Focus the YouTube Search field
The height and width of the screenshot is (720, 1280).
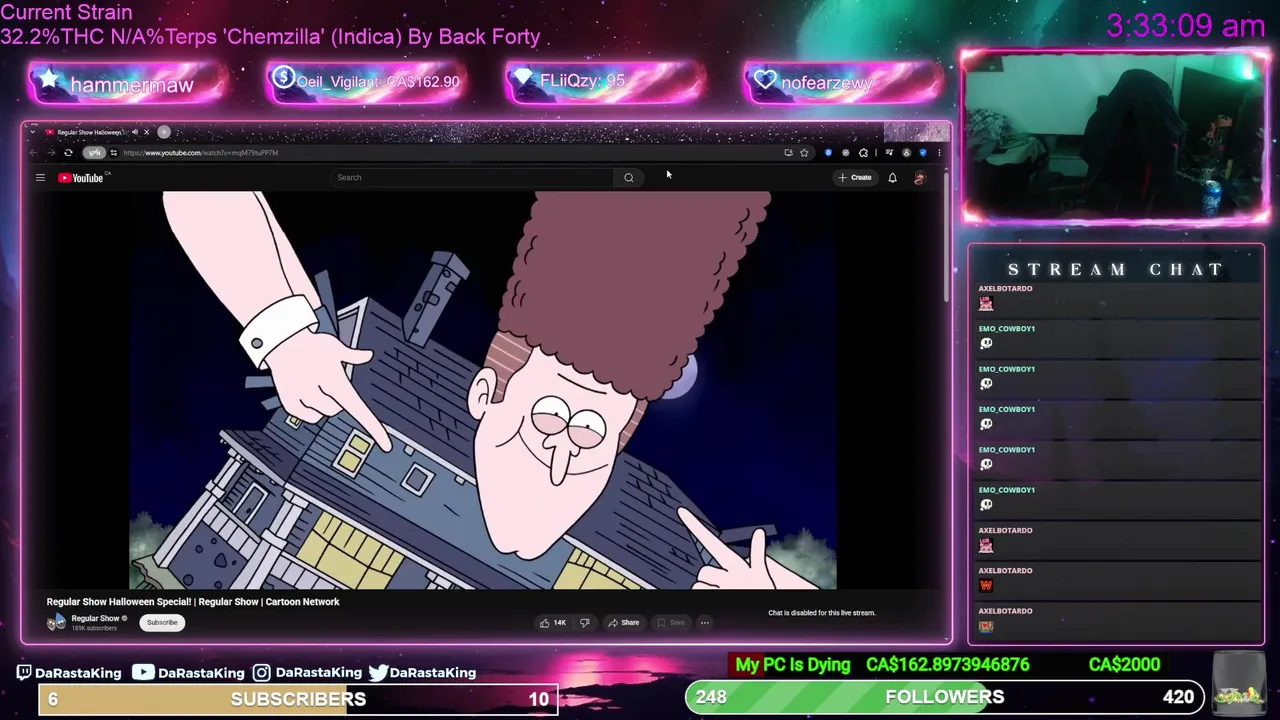(473, 178)
